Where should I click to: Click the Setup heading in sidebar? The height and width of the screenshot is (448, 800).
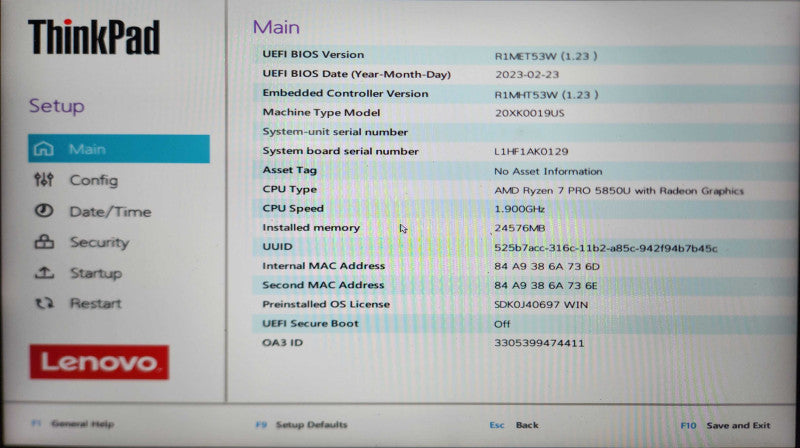coord(57,107)
